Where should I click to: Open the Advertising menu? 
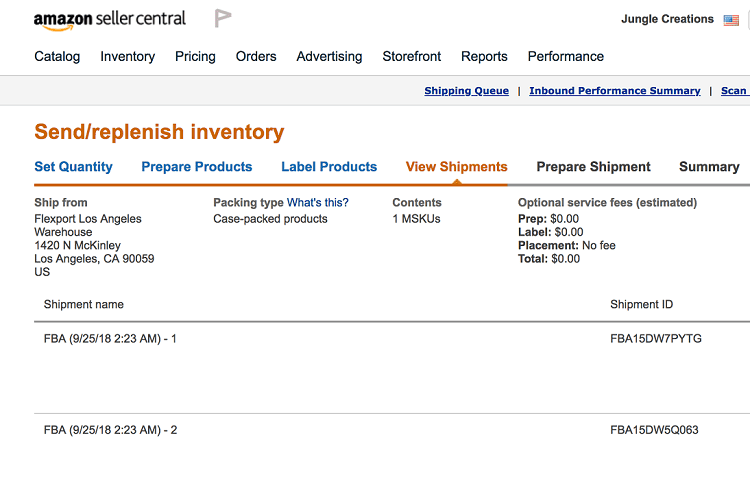click(x=329, y=56)
